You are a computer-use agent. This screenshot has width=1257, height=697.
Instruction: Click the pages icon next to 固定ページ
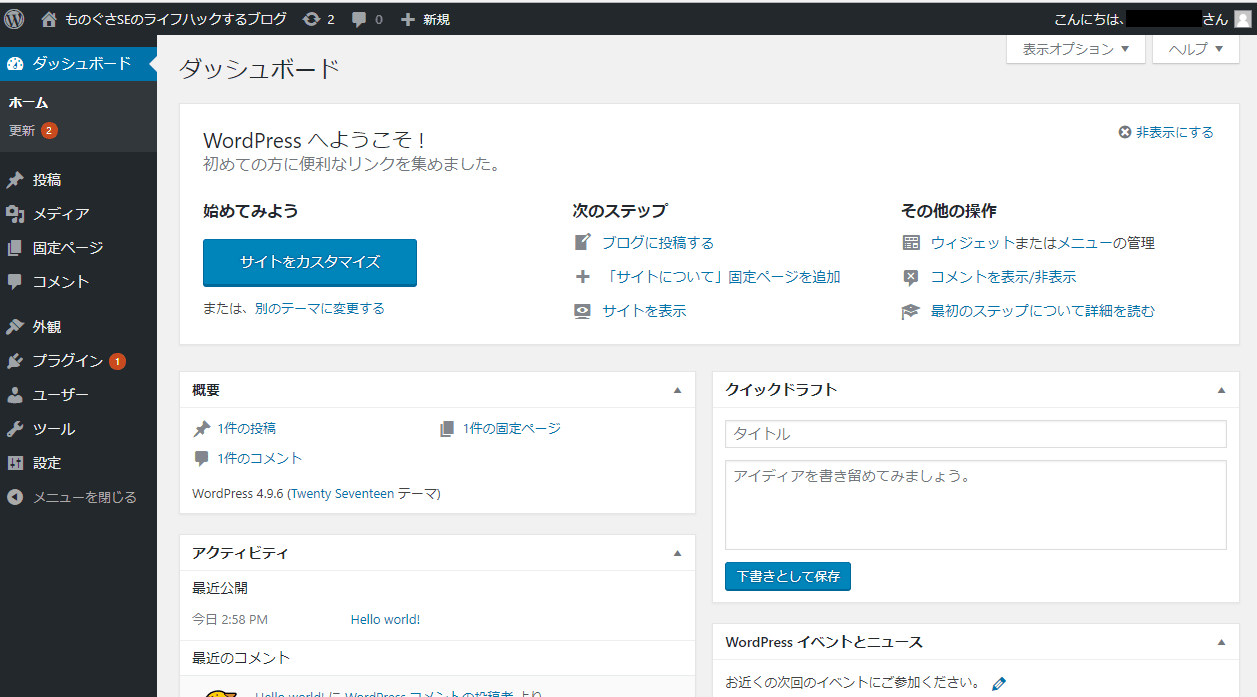click(x=15, y=248)
